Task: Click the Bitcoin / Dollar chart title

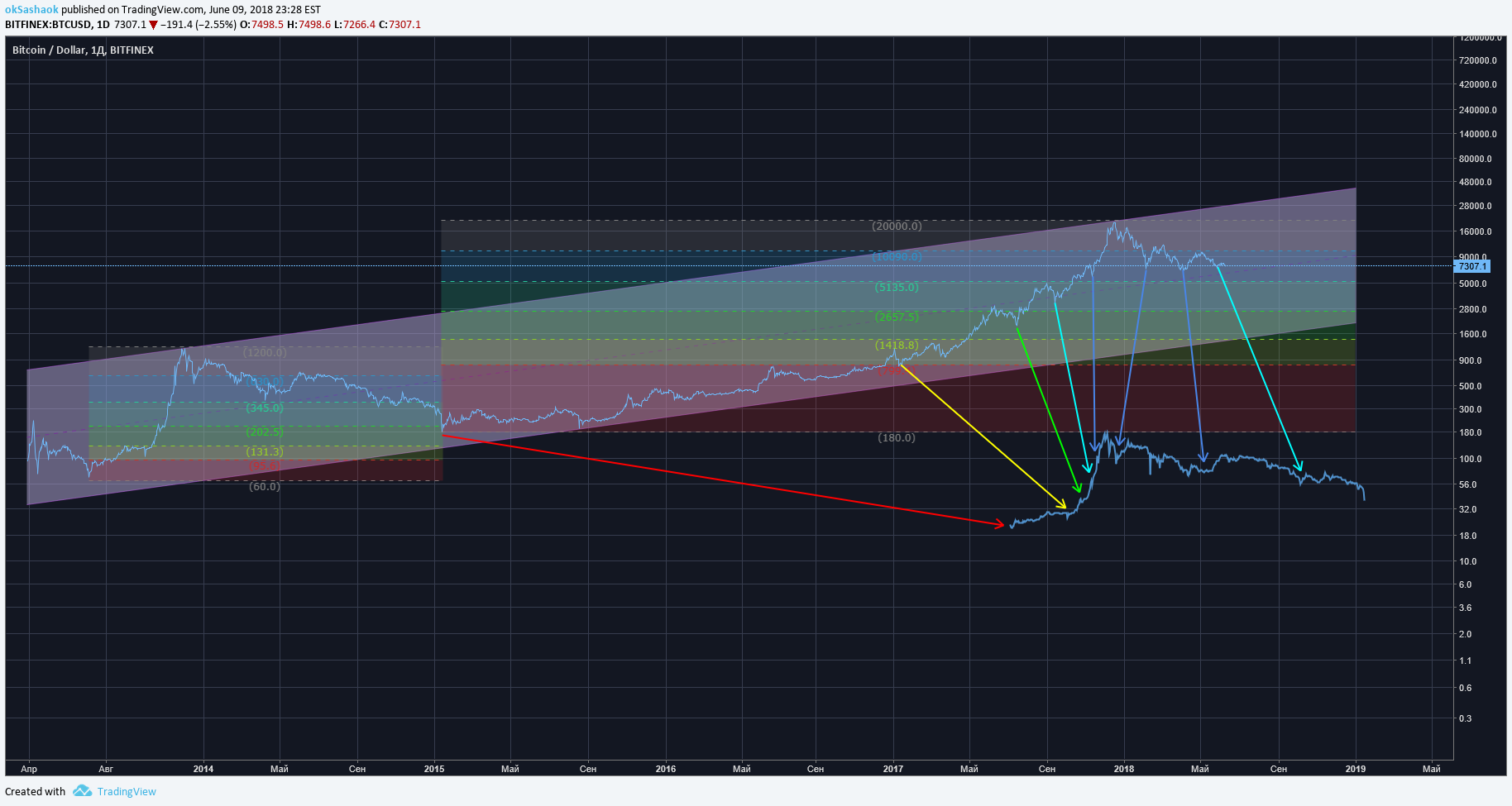Action: click(83, 50)
